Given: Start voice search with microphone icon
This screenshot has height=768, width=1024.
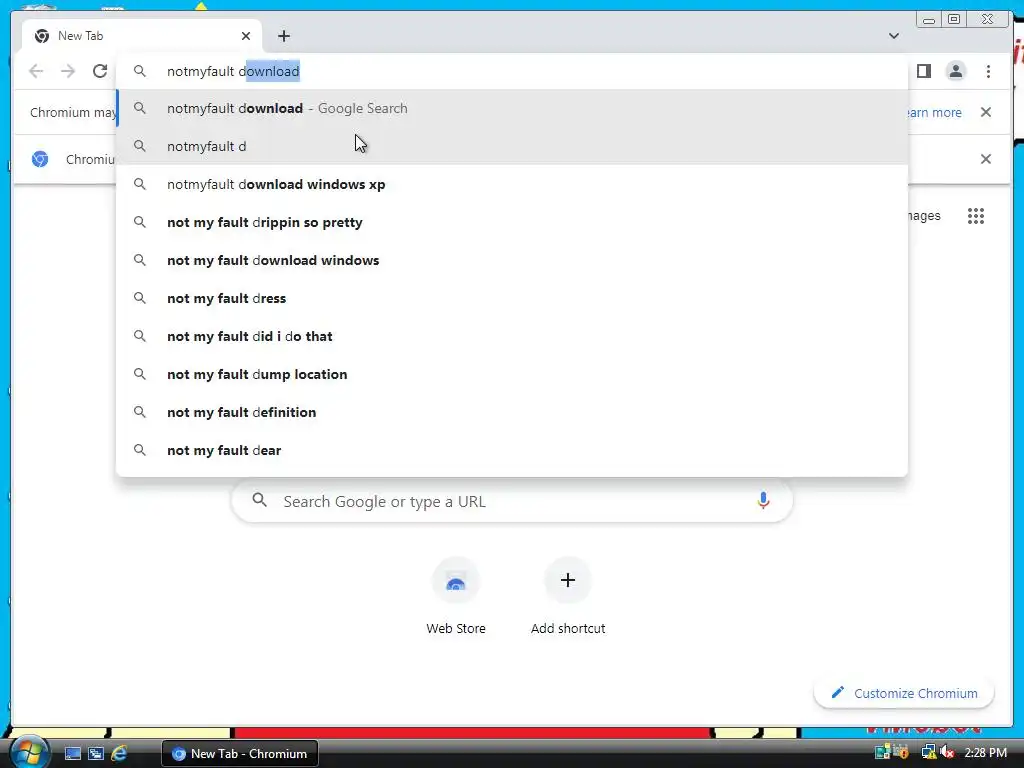Looking at the screenshot, I should pos(763,501).
